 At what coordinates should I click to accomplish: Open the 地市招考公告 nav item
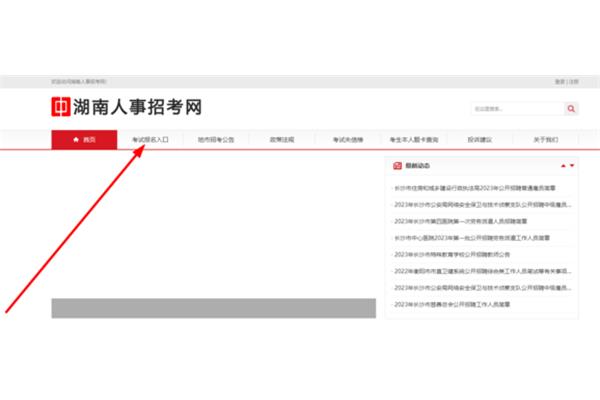pyautogui.click(x=216, y=140)
